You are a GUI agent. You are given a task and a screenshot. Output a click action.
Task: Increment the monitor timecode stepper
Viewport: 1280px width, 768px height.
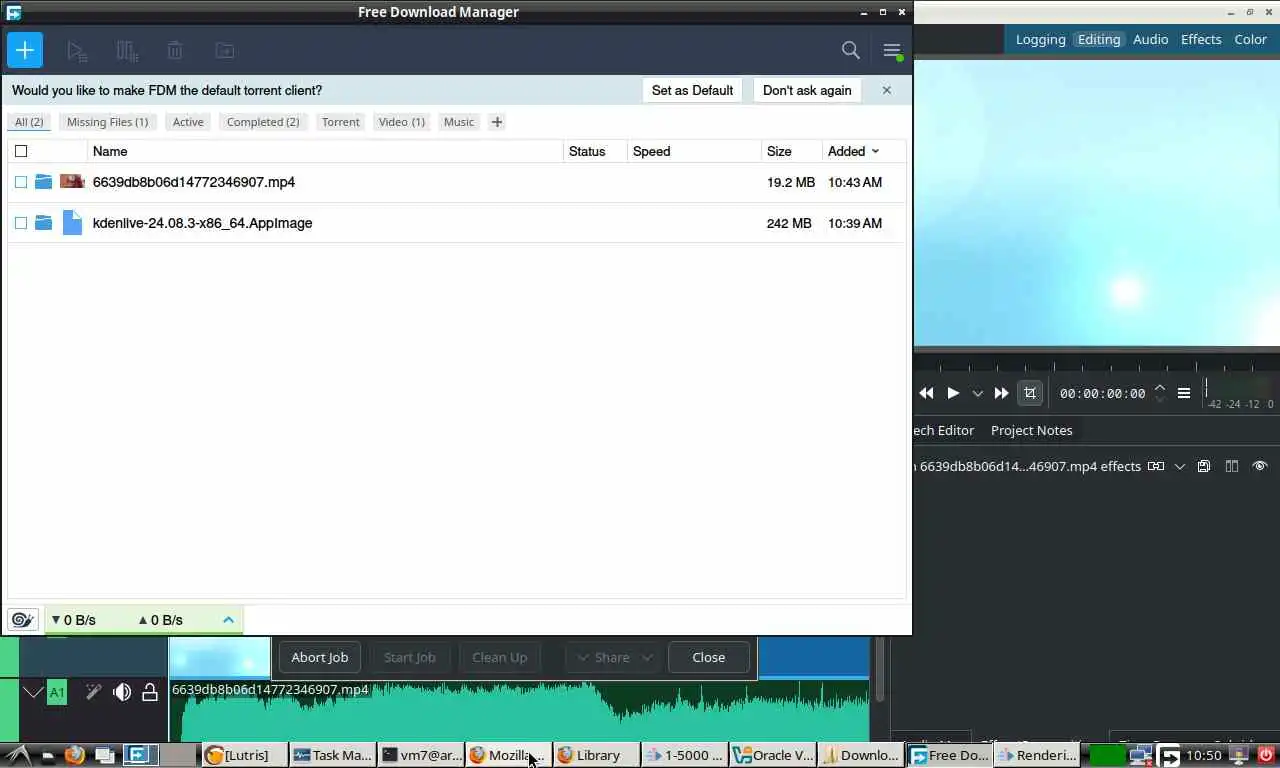click(1160, 387)
